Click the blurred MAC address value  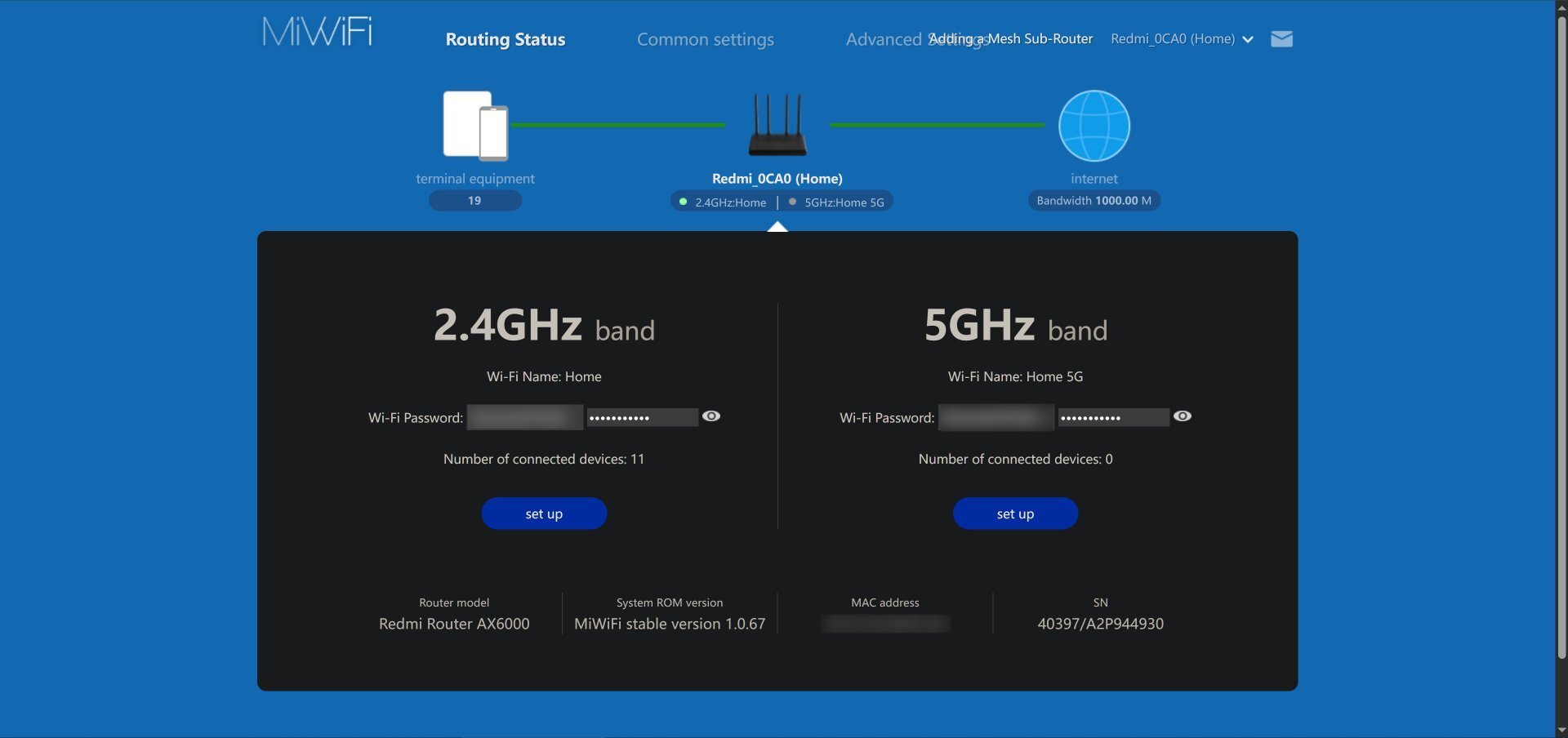(885, 624)
